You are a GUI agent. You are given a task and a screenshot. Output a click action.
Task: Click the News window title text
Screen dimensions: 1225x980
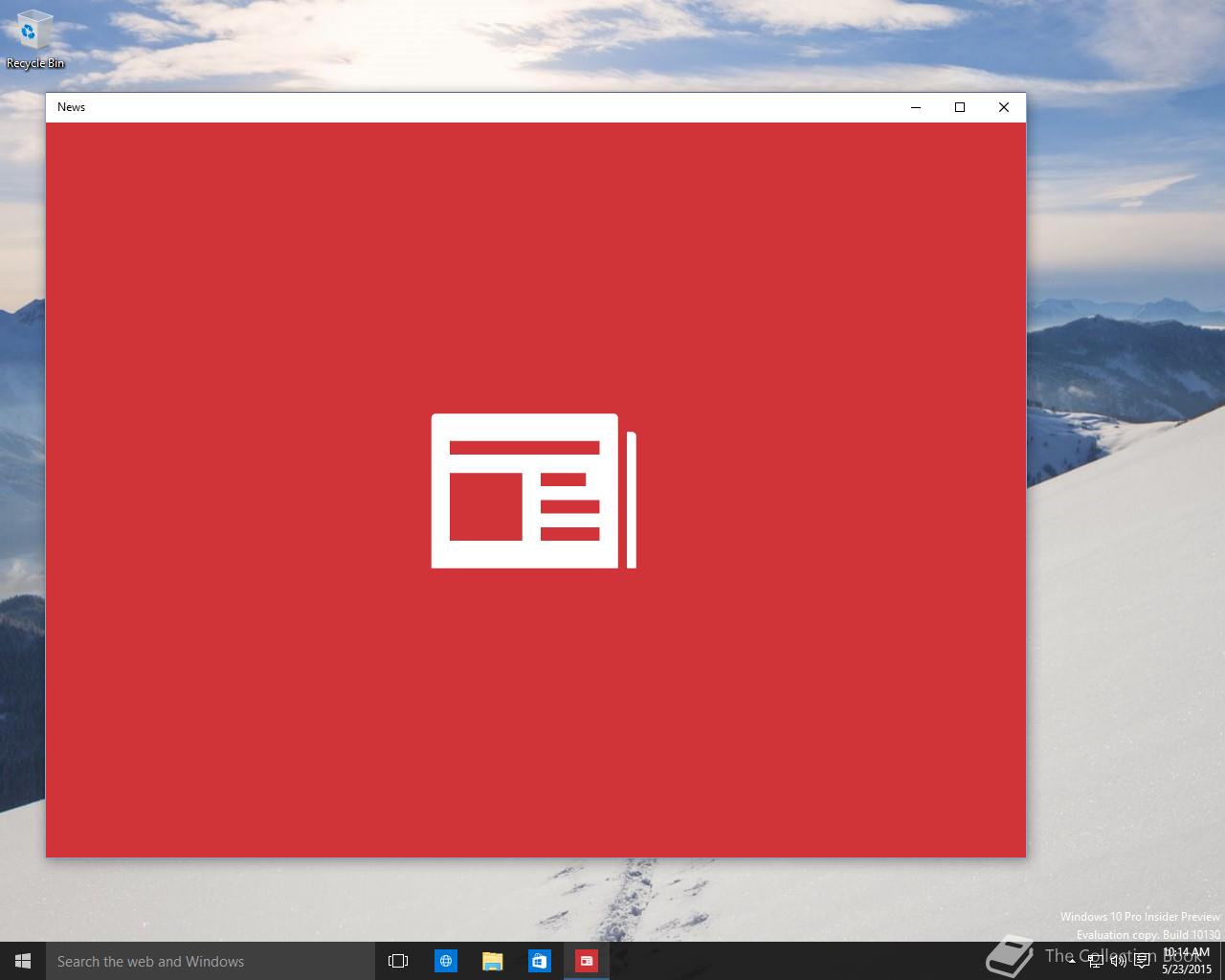[72, 107]
